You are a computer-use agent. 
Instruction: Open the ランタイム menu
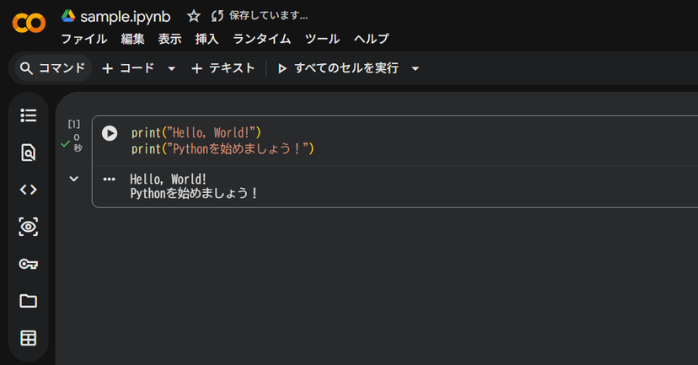coord(262,39)
